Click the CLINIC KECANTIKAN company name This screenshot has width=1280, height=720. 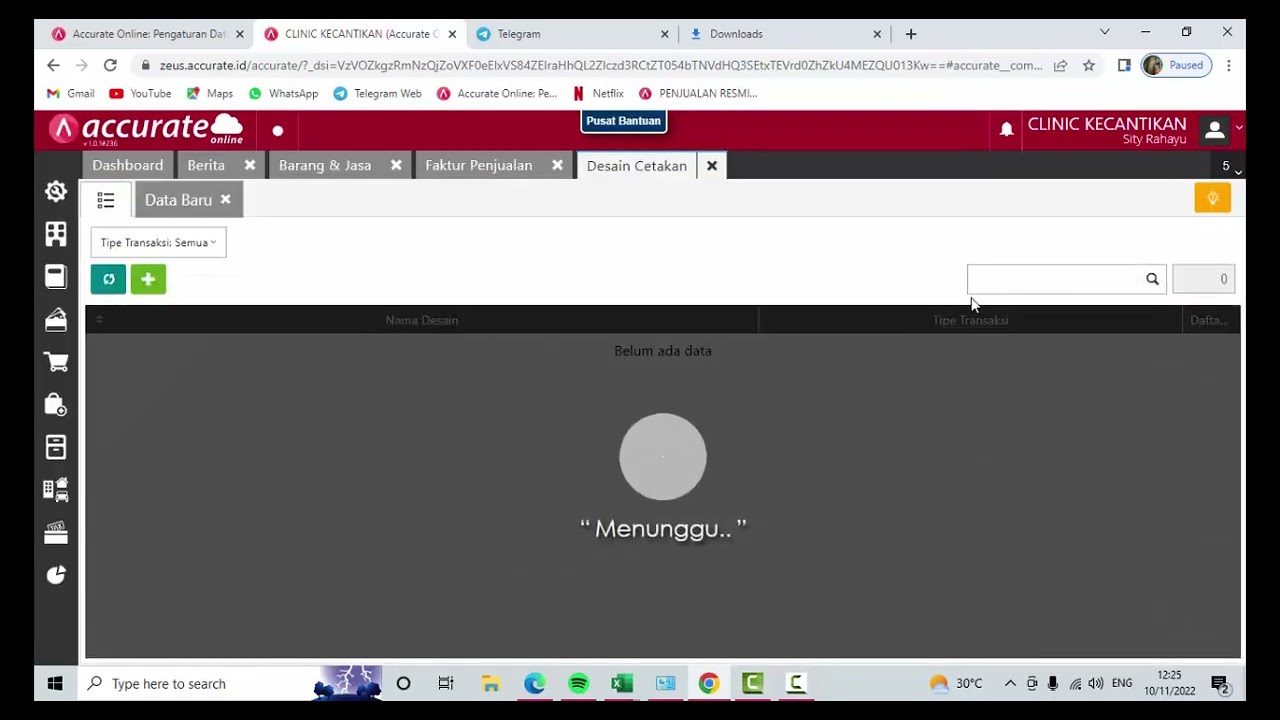[x=1107, y=124]
